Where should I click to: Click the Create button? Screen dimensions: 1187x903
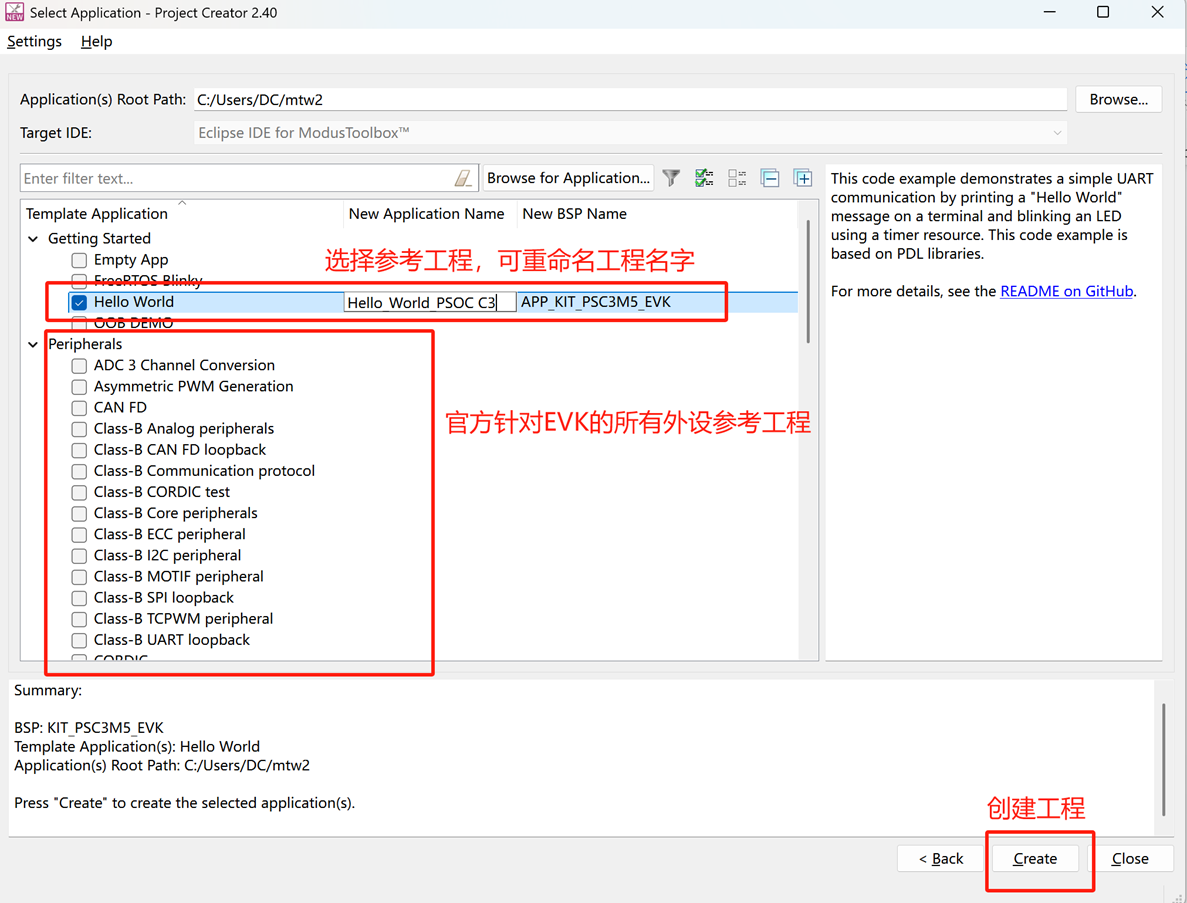coord(1035,858)
